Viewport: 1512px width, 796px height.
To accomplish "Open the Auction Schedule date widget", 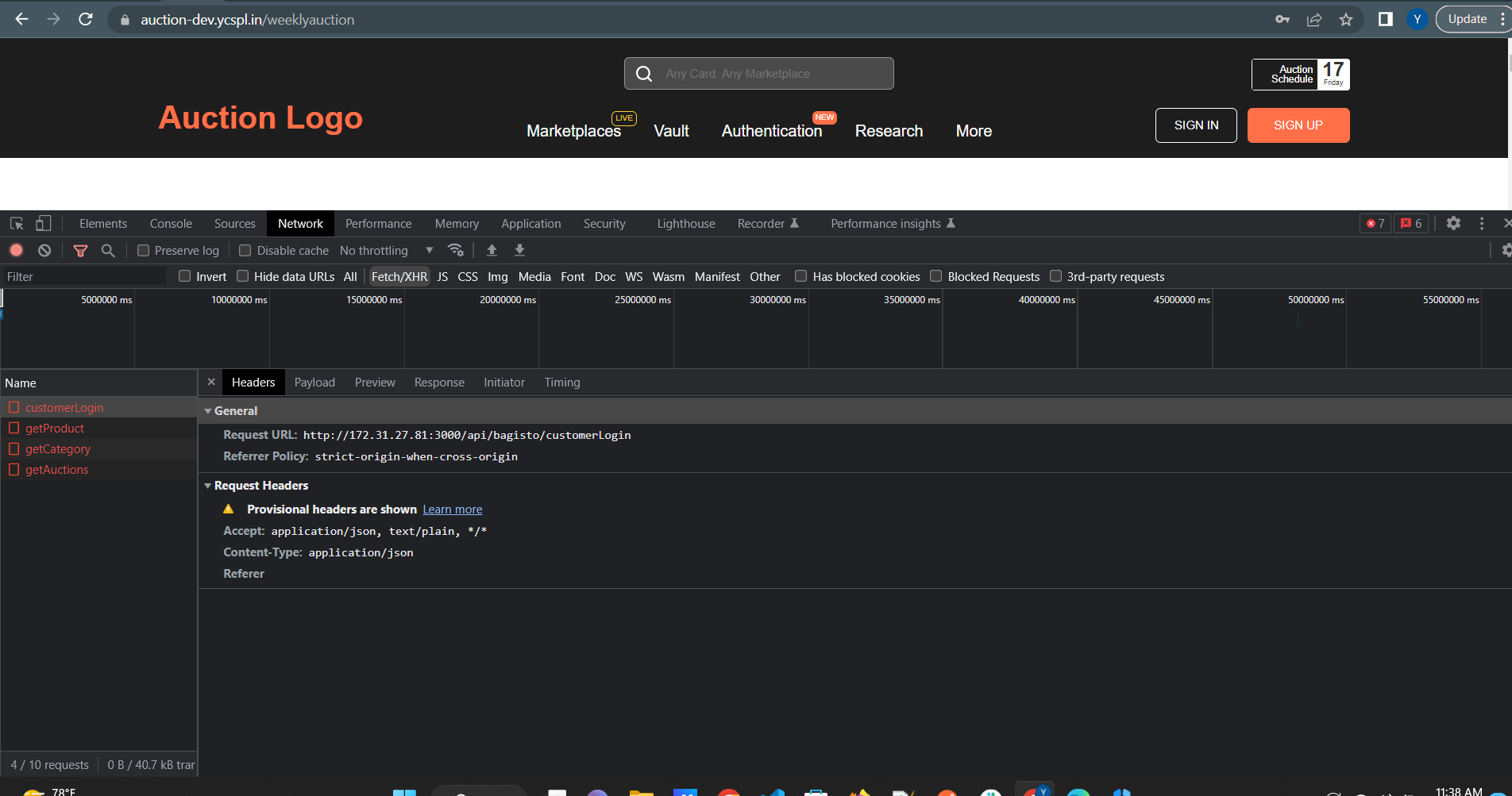I will point(1301,75).
